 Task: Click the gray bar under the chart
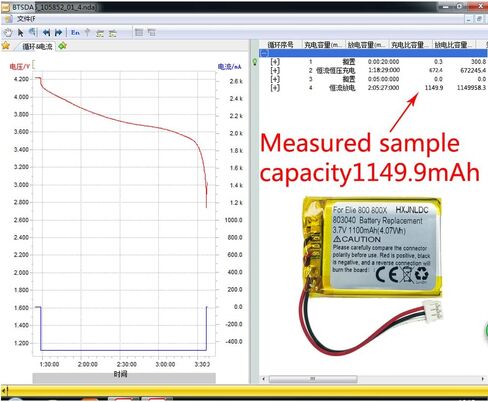click(124, 378)
